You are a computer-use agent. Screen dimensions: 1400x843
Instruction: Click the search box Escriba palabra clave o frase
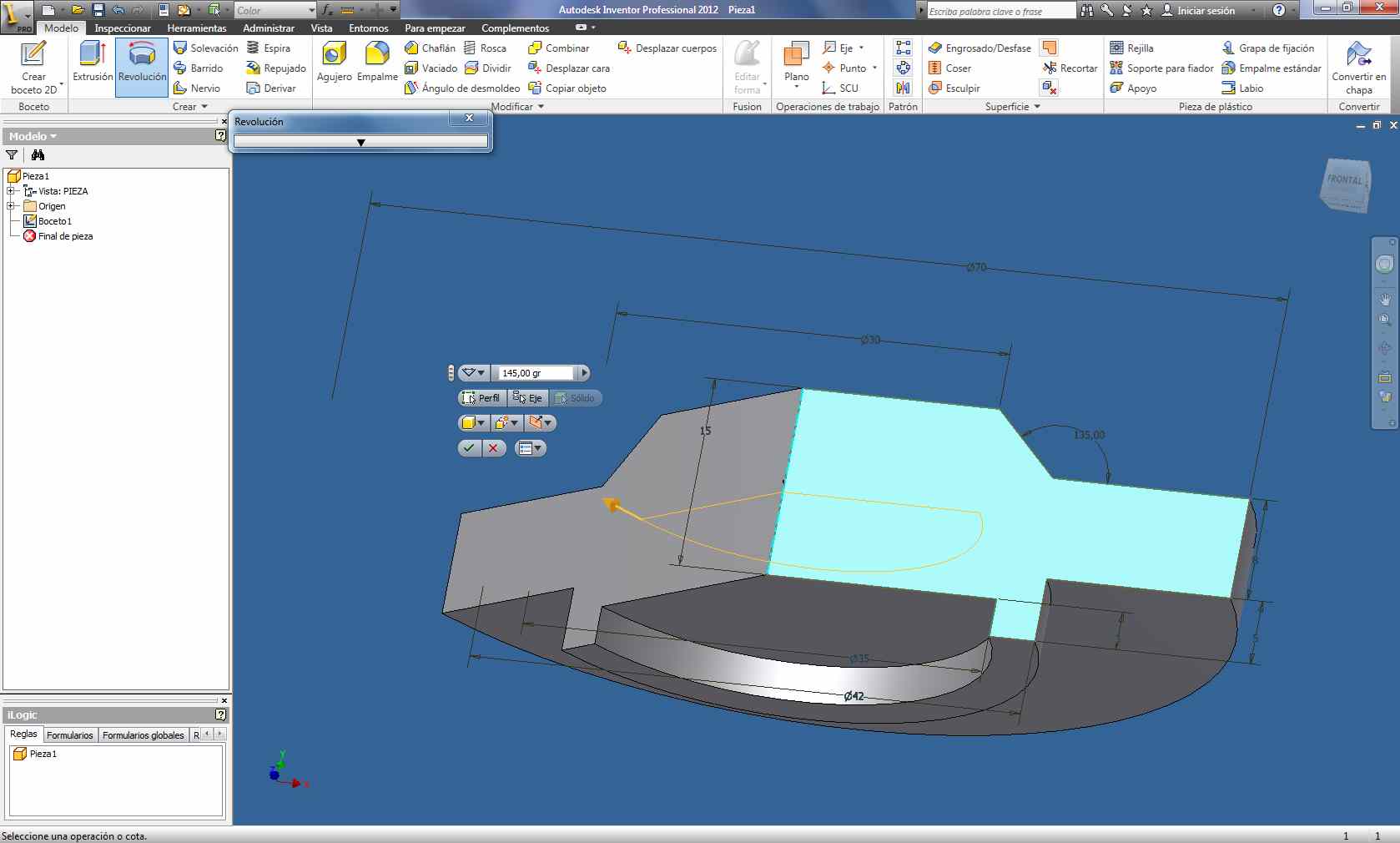click(x=1000, y=11)
